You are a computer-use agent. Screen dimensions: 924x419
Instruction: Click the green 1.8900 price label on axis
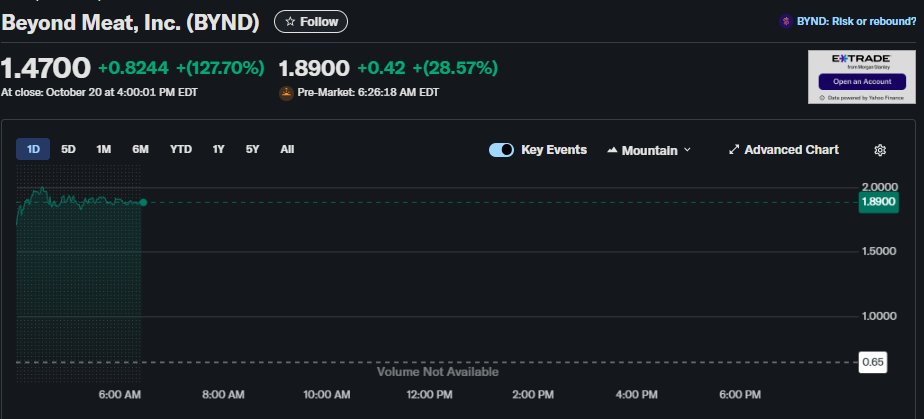878,202
